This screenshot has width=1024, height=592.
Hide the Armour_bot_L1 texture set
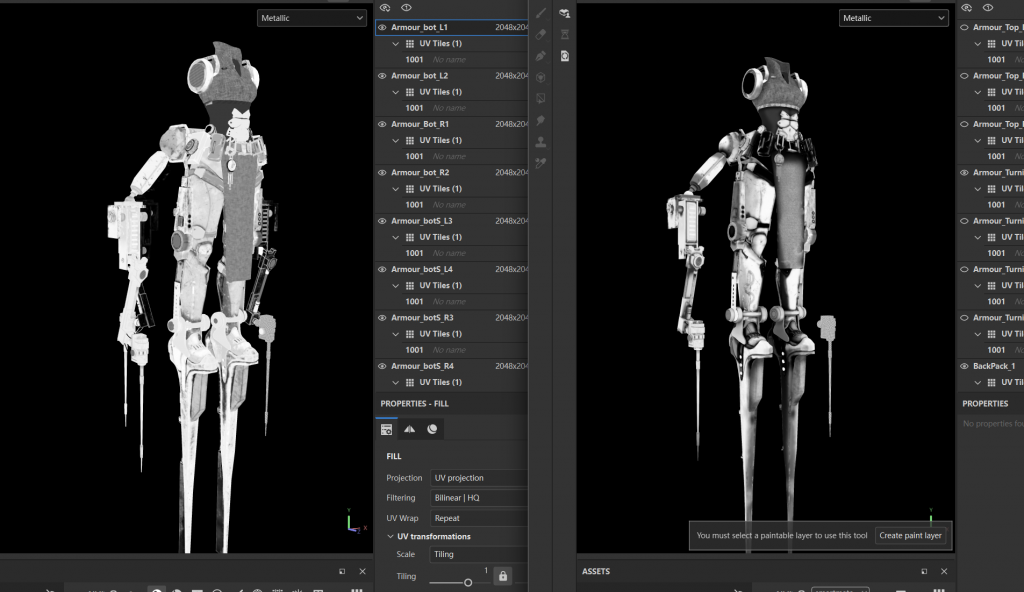382,27
